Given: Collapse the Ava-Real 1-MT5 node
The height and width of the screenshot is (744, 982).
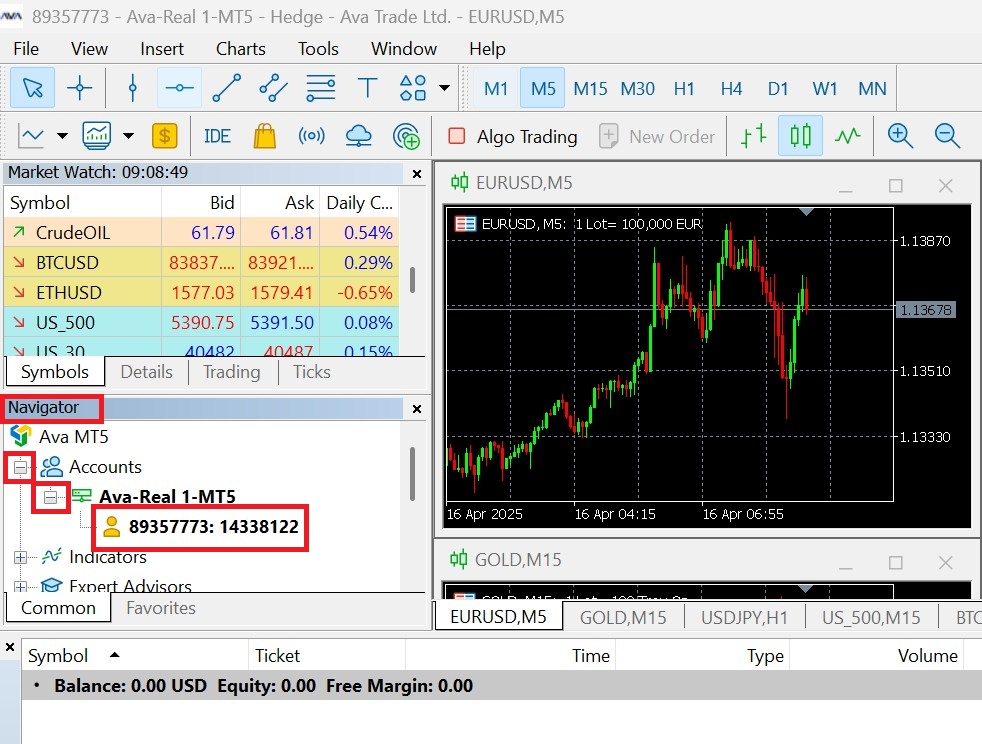Looking at the screenshot, I should pyautogui.click(x=51, y=497).
